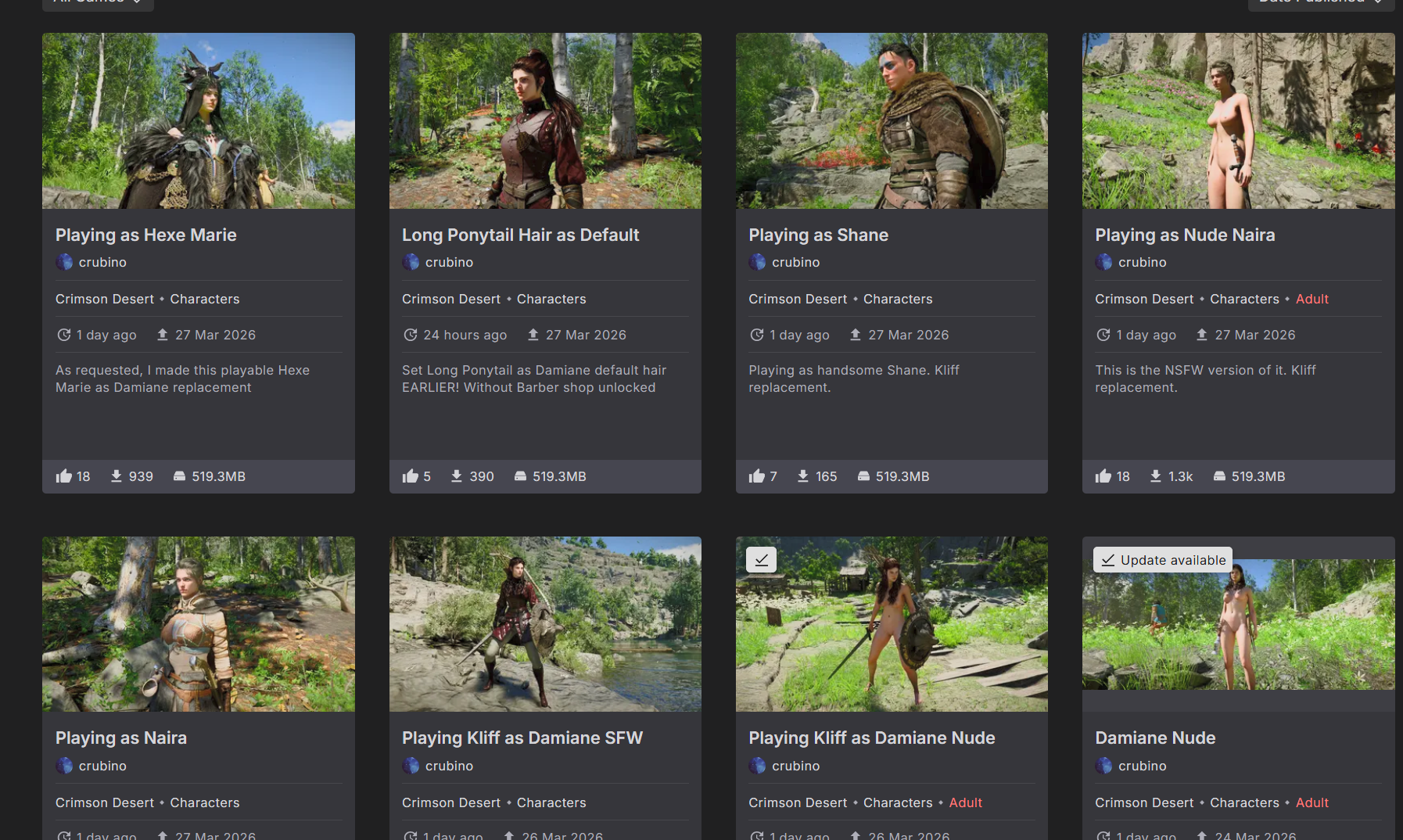Click "Characters" on Playing Kliff as Damiane SFW card
1403x840 pixels.
point(551,802)
